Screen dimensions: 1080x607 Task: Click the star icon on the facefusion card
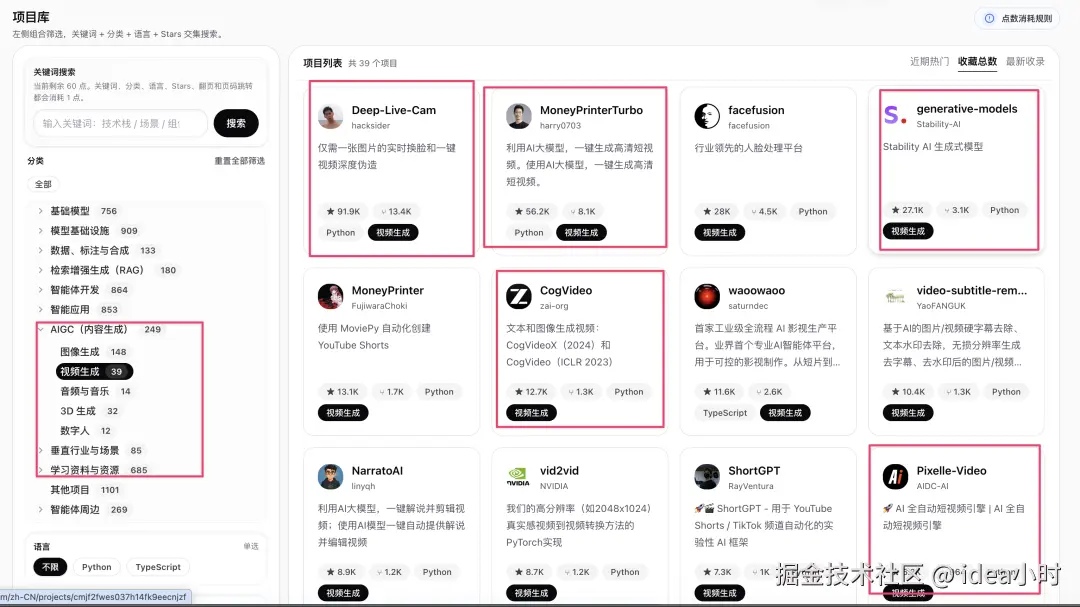[x=705, y=211]
